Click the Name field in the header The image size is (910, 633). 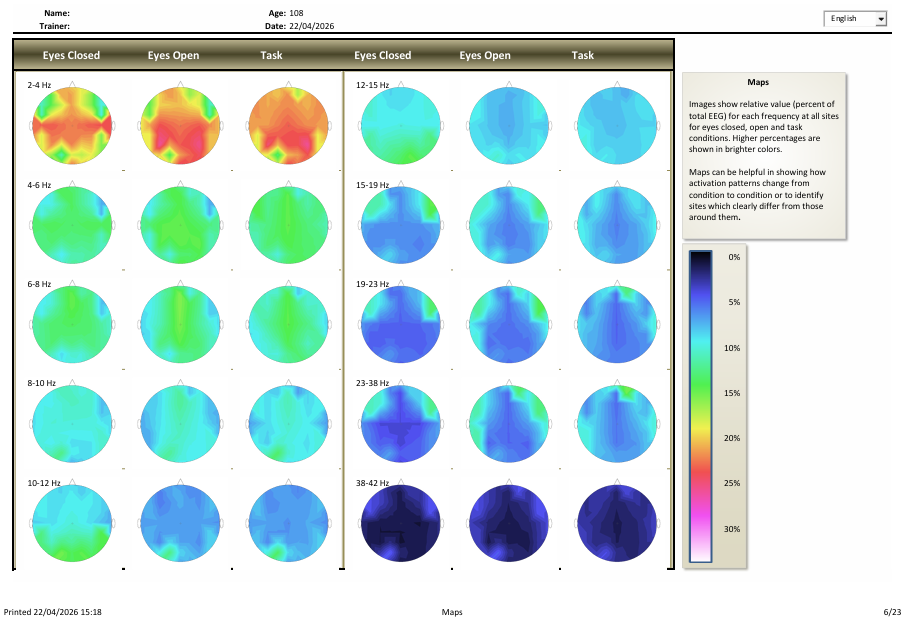(57, 12)
